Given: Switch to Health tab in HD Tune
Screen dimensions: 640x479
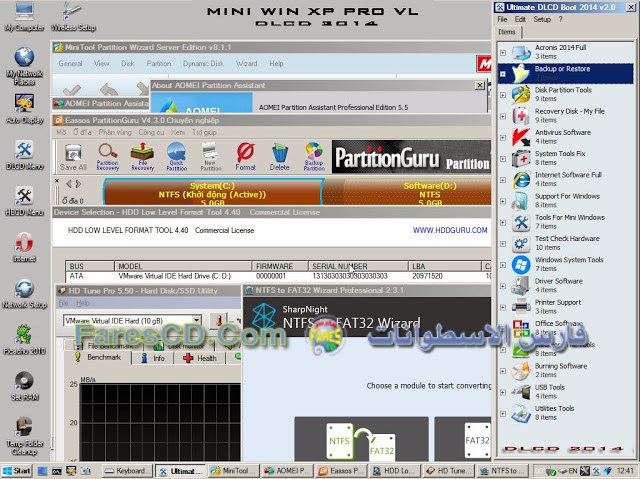Looking at the screenshot, I should (200, 358).
